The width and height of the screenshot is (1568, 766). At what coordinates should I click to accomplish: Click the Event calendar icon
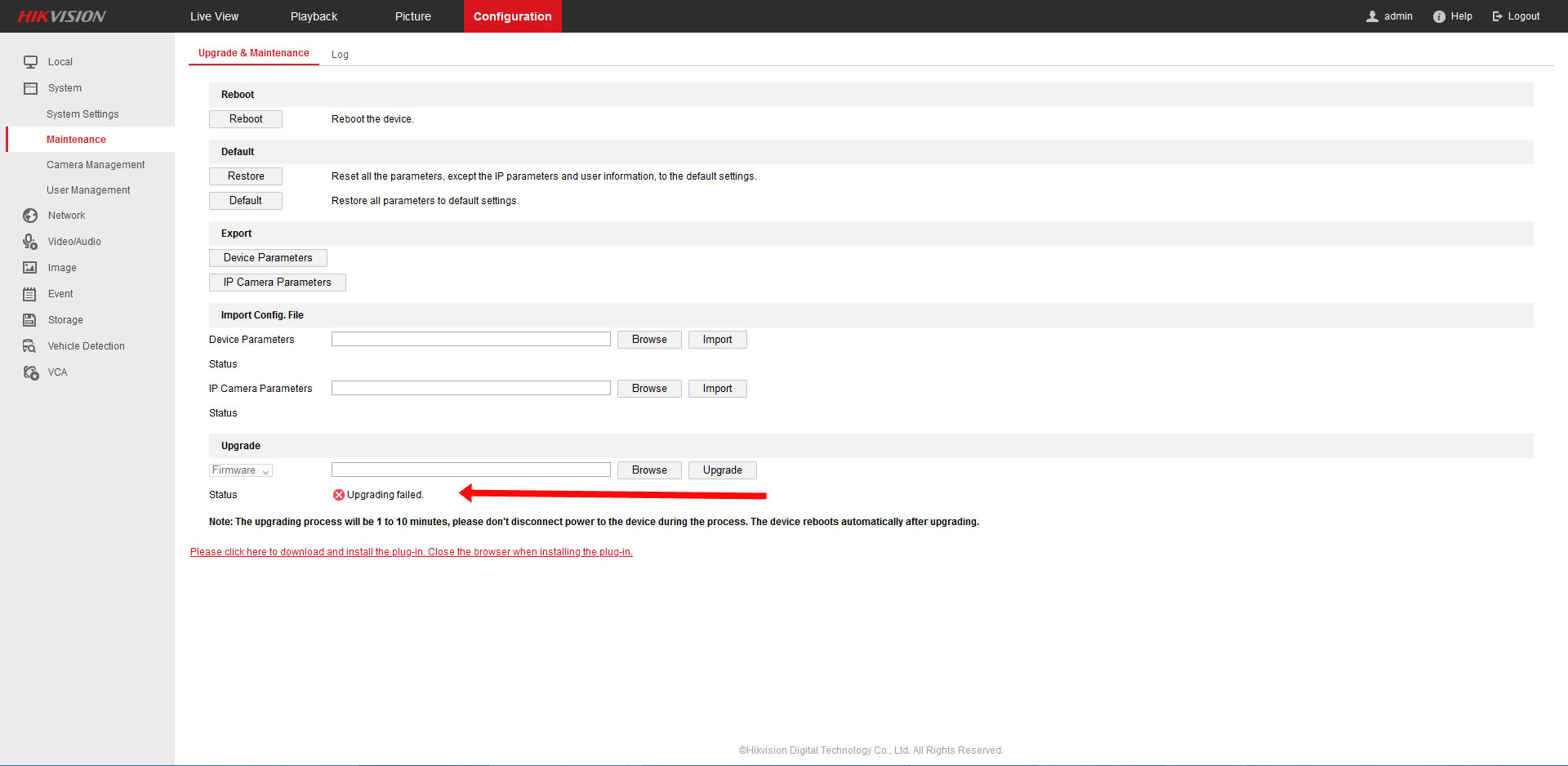pyautogui.click(x=30, y=294)
